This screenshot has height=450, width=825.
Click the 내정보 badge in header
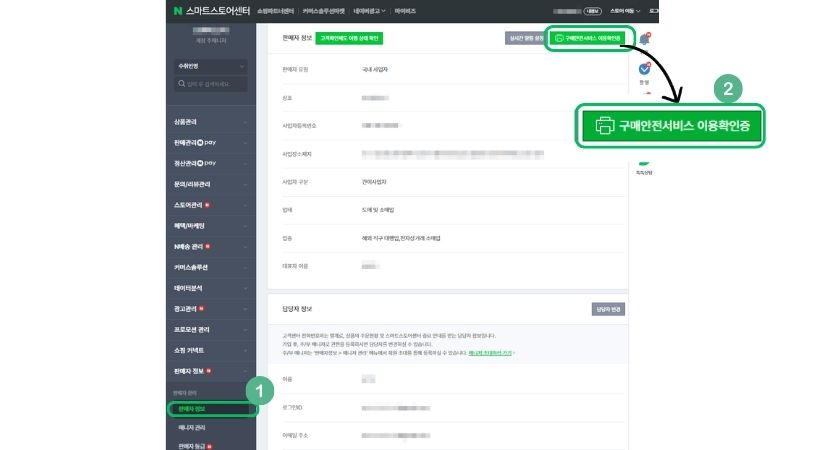point(592,11)
